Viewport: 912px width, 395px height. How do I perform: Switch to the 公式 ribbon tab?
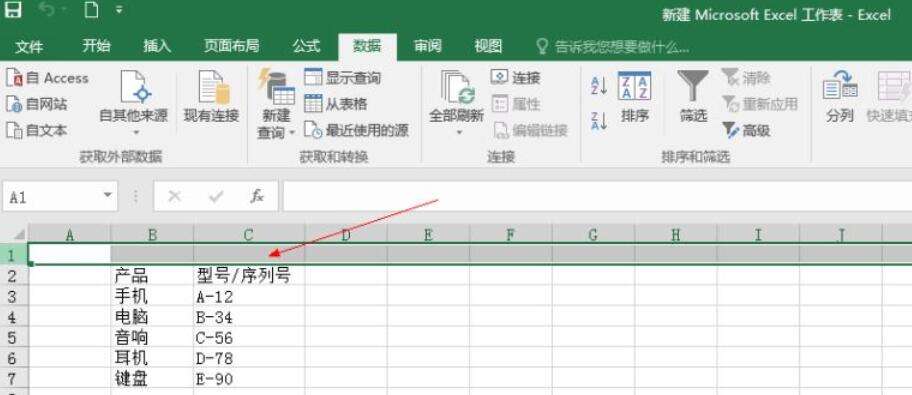(x=306, y=47)
